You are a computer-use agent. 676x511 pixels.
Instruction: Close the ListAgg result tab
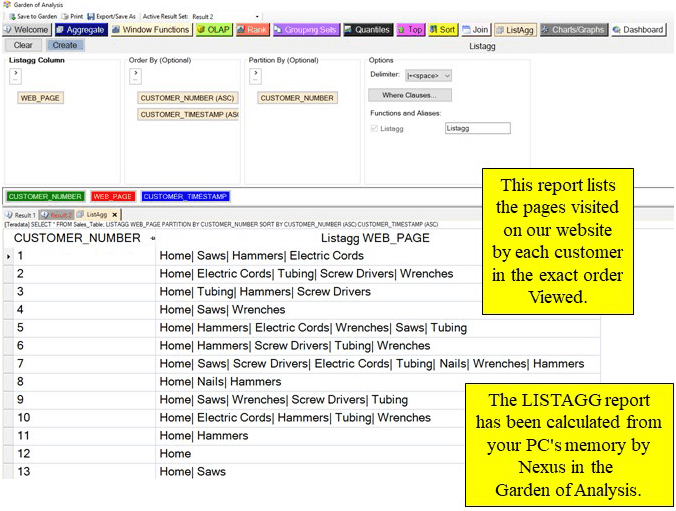click(x=115, y=215)
